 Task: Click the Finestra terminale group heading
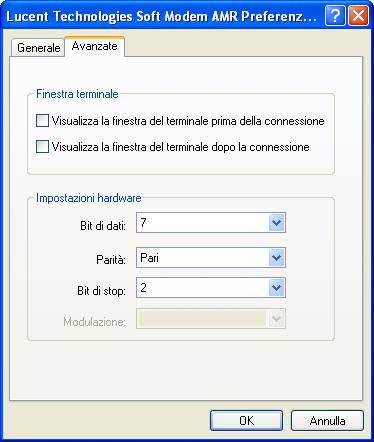77,94
